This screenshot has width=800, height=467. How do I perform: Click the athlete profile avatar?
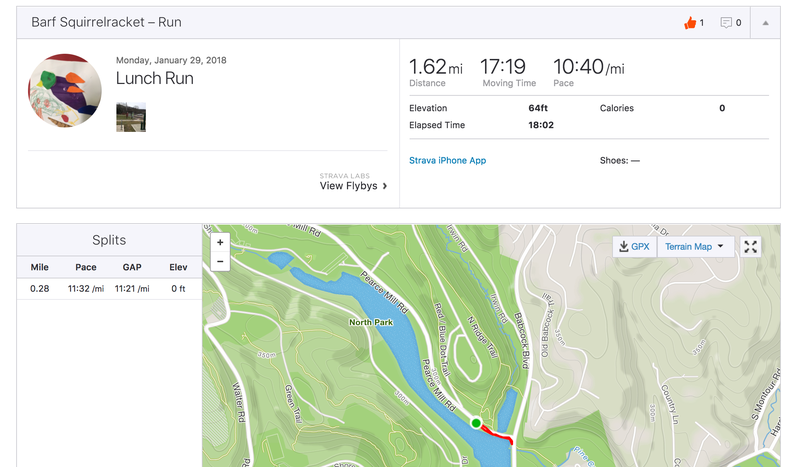65,91
